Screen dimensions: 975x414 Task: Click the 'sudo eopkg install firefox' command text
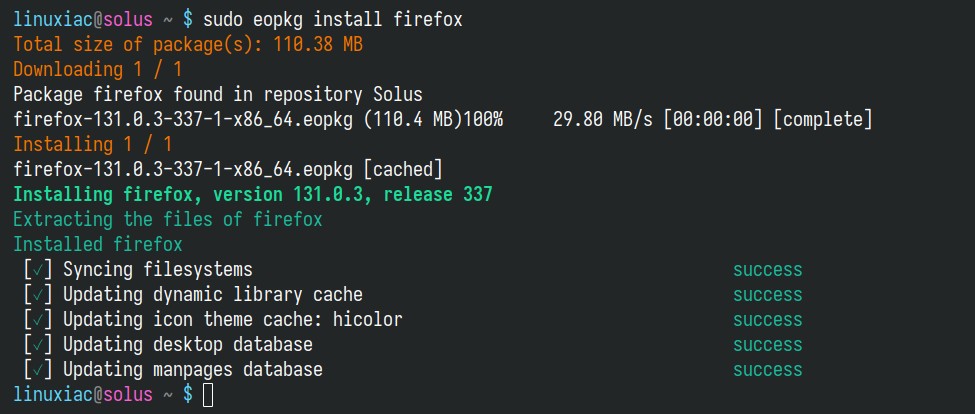333,20
